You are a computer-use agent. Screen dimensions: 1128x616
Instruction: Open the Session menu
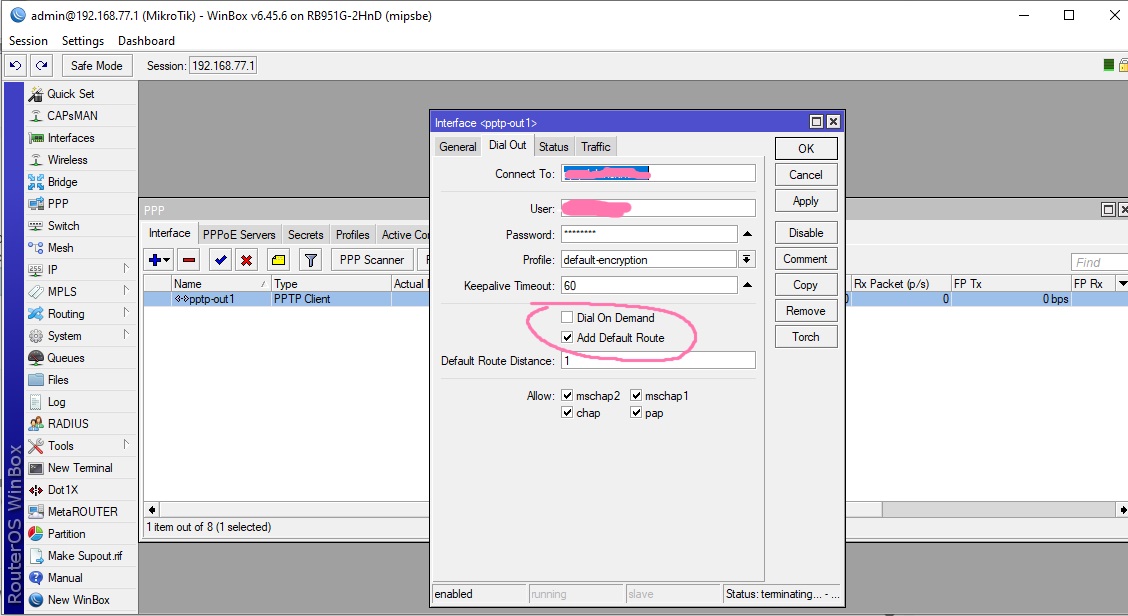tap(28, 41)
